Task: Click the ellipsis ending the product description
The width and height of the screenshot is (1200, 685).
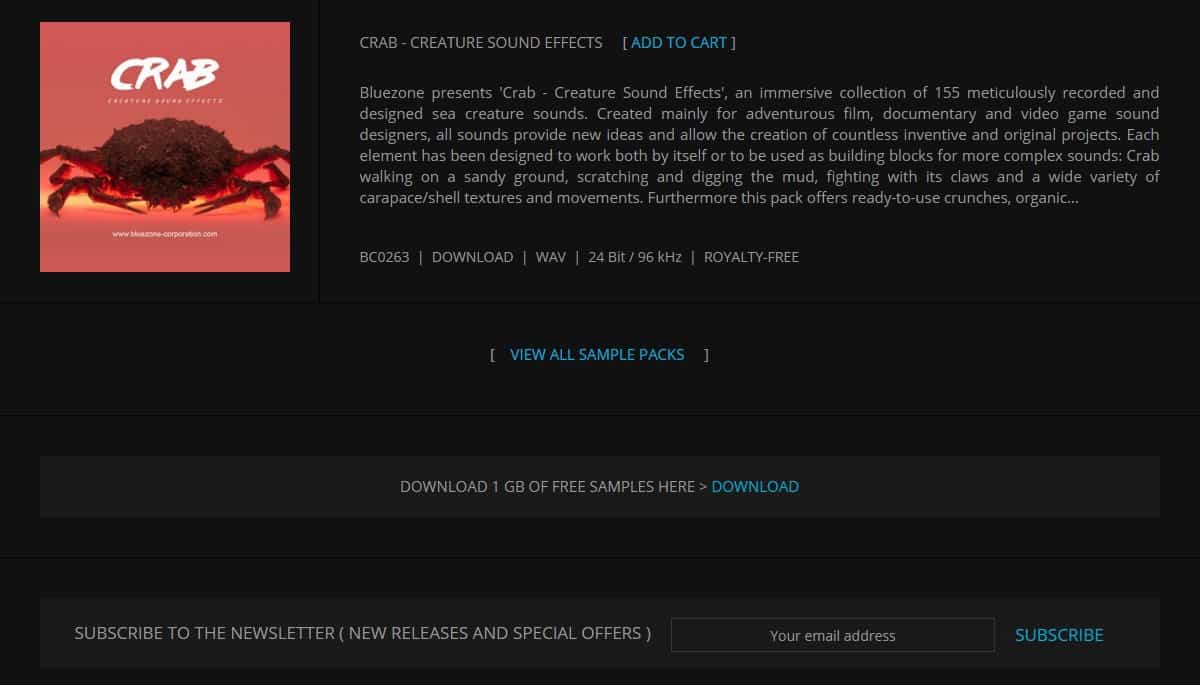Action: [x=1071, y=198]
